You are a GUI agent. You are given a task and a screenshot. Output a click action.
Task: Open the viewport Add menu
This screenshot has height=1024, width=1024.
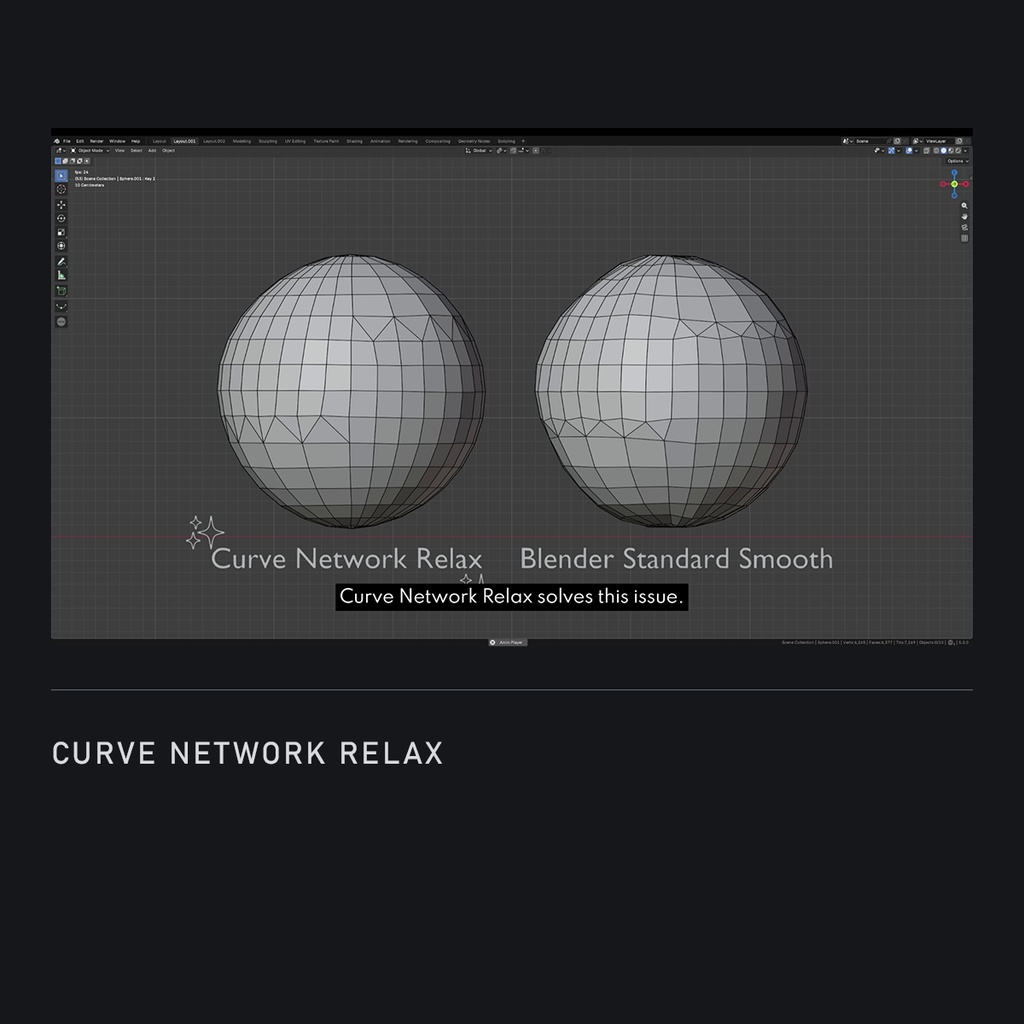tap(152, 151)
